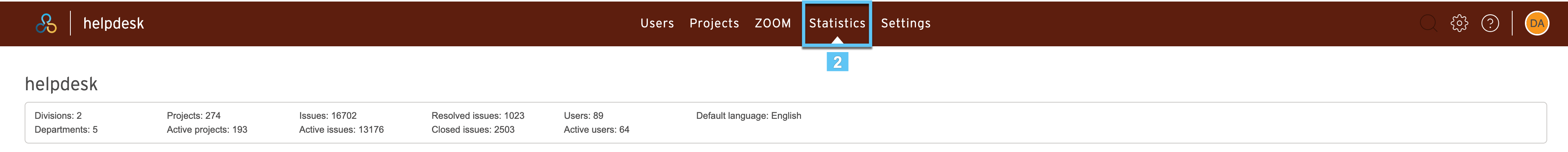
Task: Go to the Projects menu item
Action: (x=714, y=23)
